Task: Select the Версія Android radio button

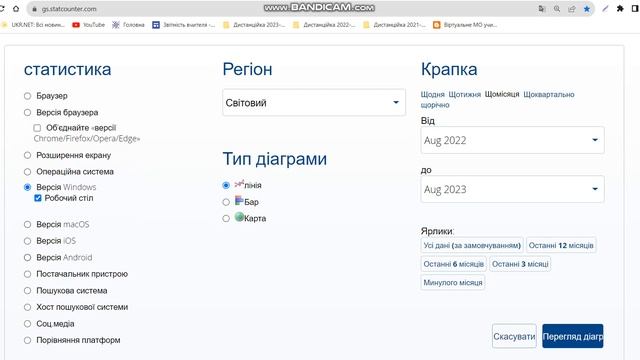Action: tap(27, 258)
